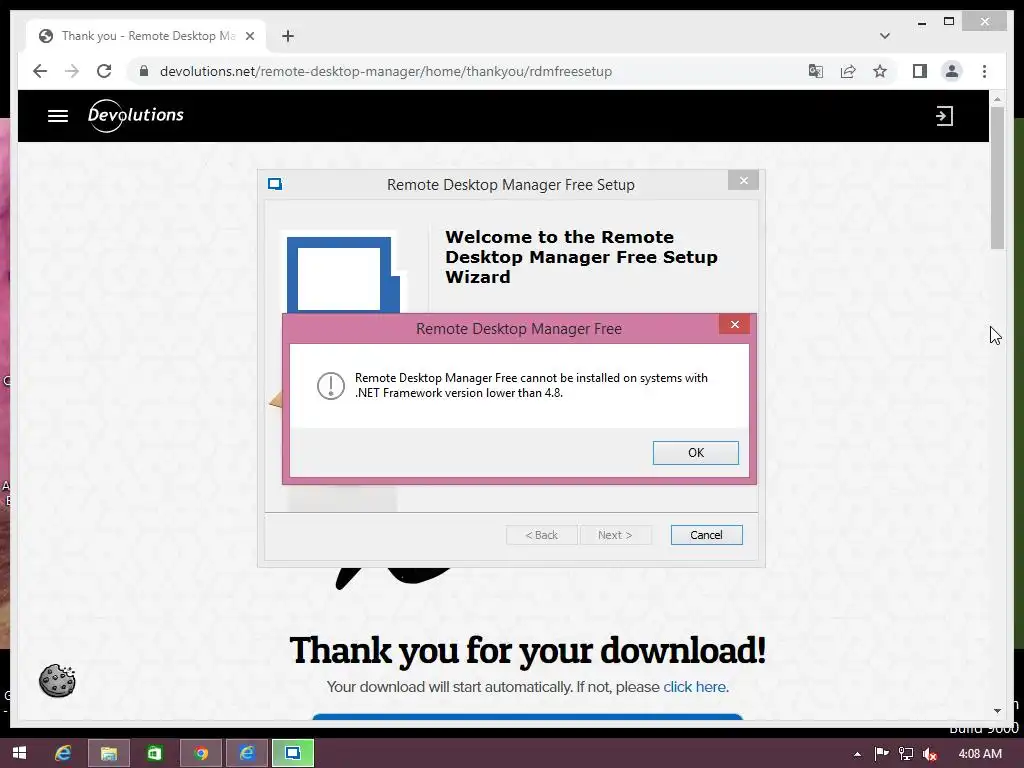Toggle the Chrome side panel
This screenshot has height=768, width=1024.
920,71
